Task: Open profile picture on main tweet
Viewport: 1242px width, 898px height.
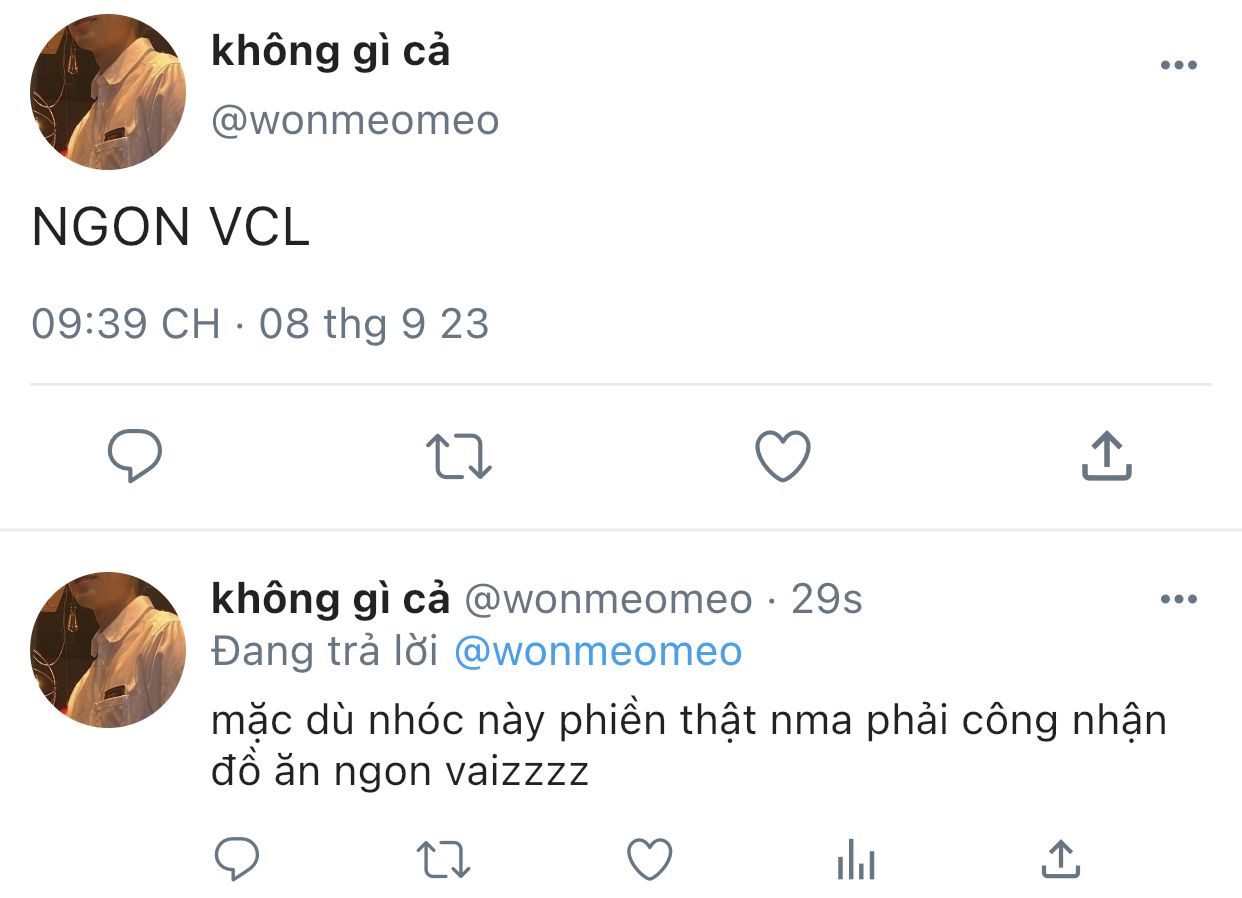Action: (x=108, y=92)
